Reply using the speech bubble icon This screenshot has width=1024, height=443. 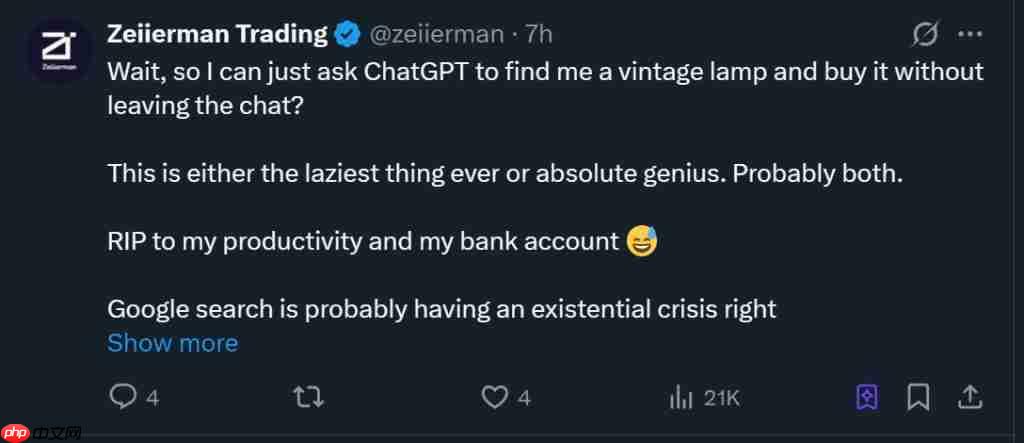(122, 397)
